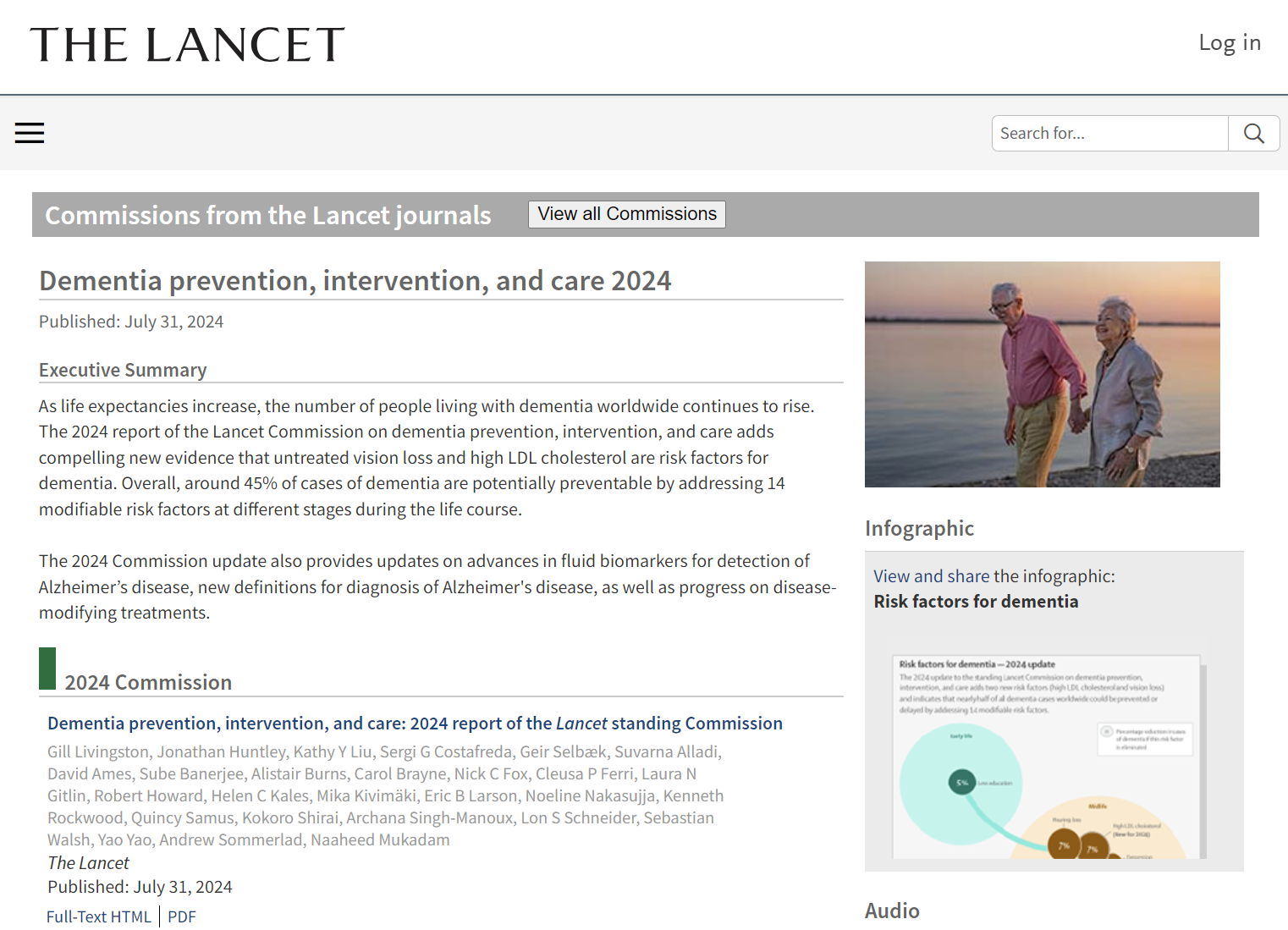Click the Log in link

1230,42
